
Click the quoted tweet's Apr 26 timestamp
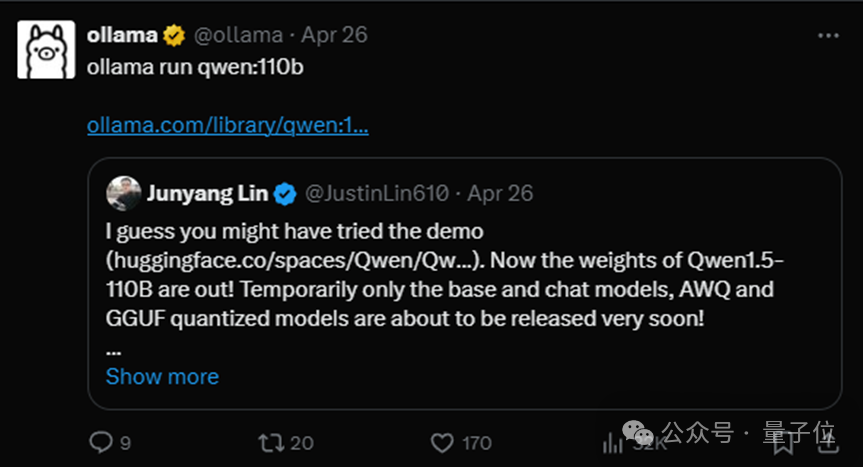point(500,193)
